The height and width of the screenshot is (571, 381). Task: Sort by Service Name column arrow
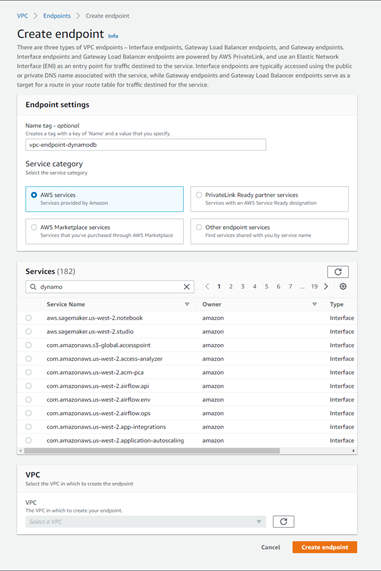[x=187, y=304]
